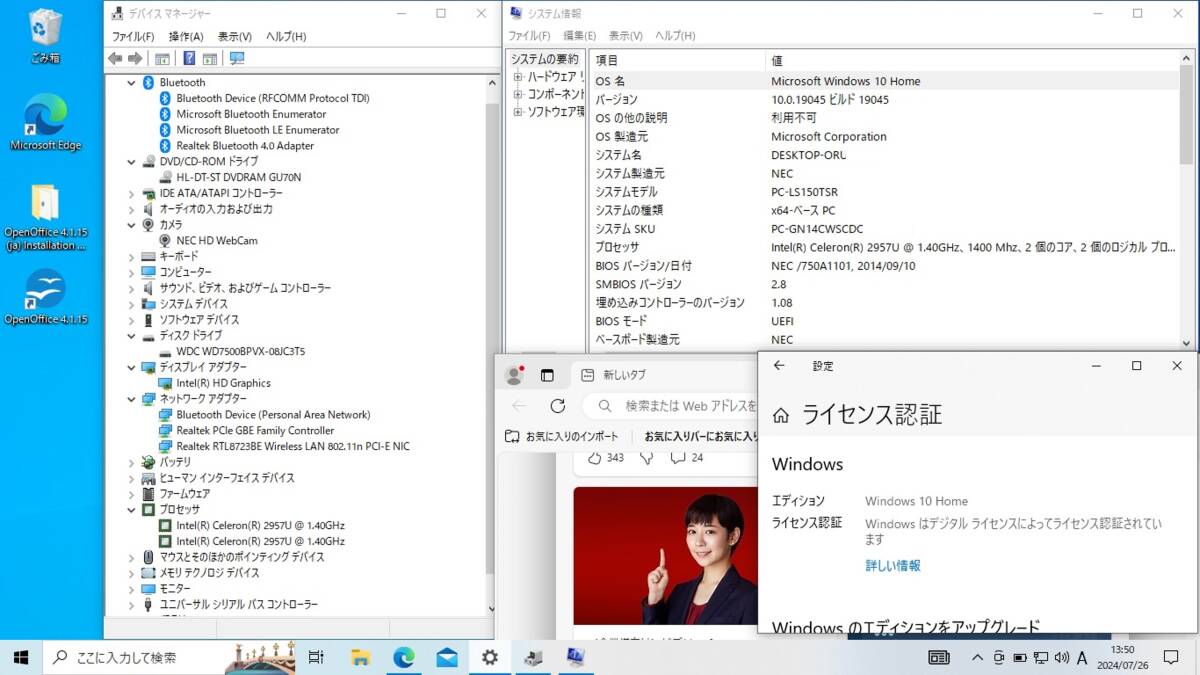Click the Edge address bar search field
Screen dimensions: 1200x675
click(672, 406)
